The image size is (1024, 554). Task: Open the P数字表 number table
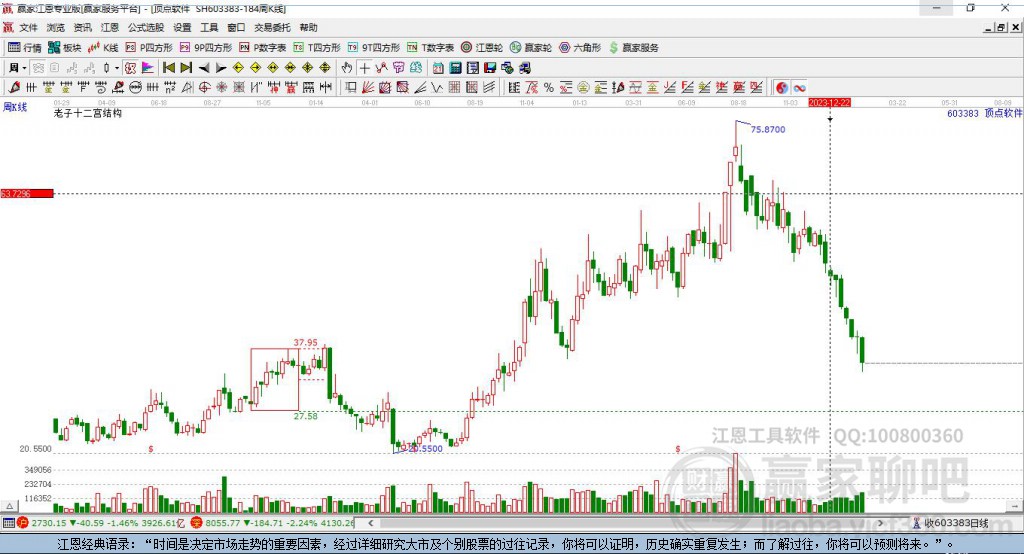263,48
